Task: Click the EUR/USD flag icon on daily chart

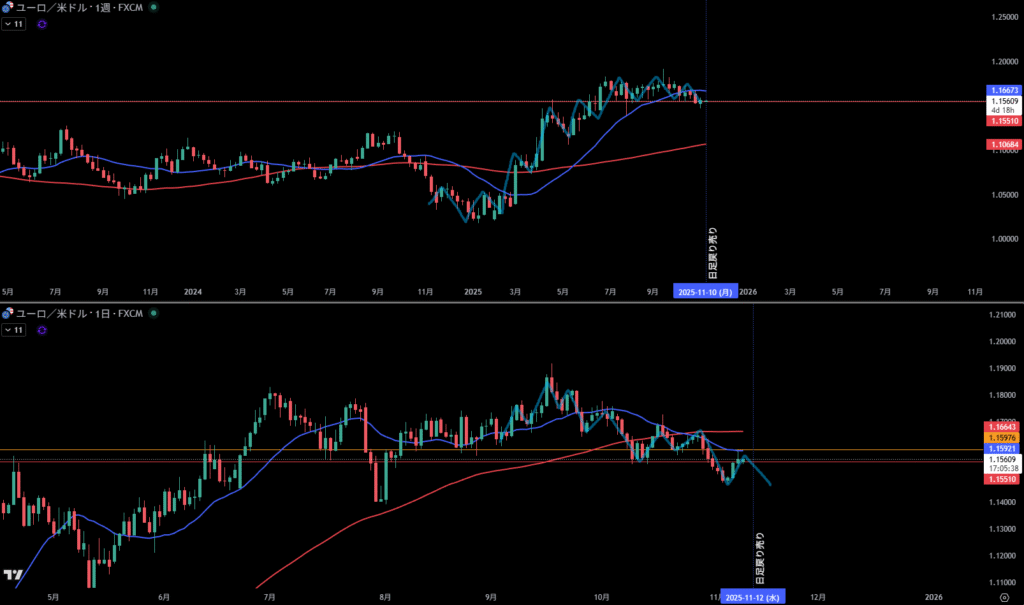Action: [x=7, y=314]
